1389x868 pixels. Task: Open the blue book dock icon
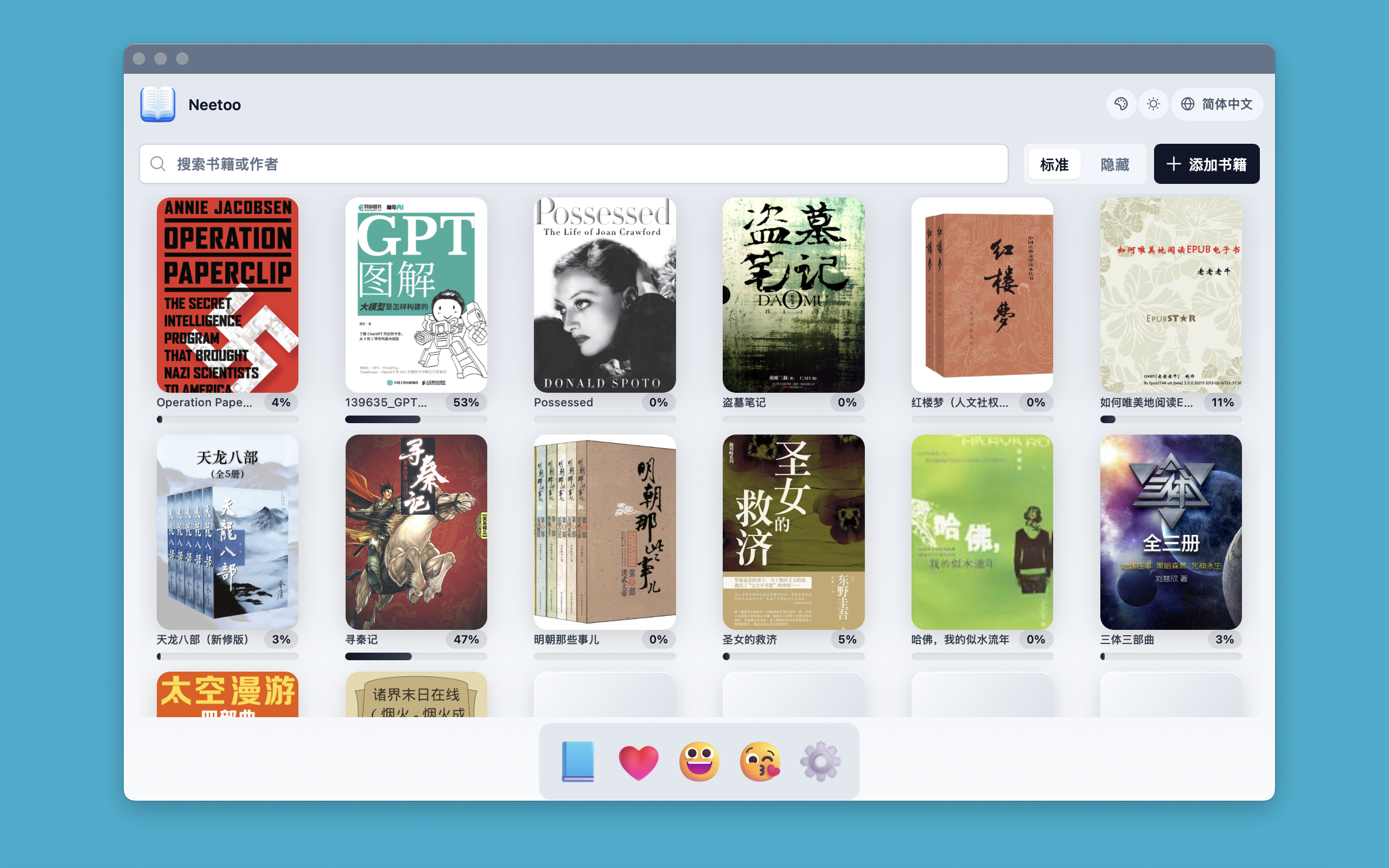[578, 761]
